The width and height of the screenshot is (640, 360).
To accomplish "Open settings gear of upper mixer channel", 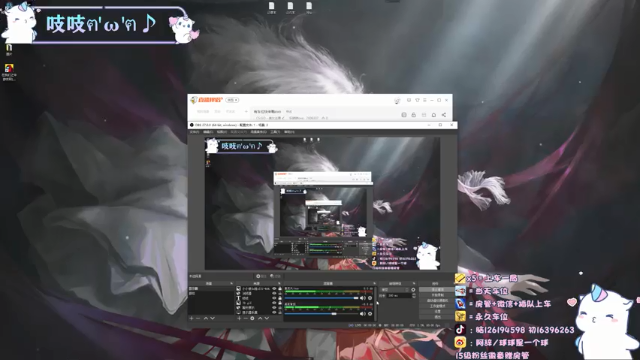I will pos(370,298).
